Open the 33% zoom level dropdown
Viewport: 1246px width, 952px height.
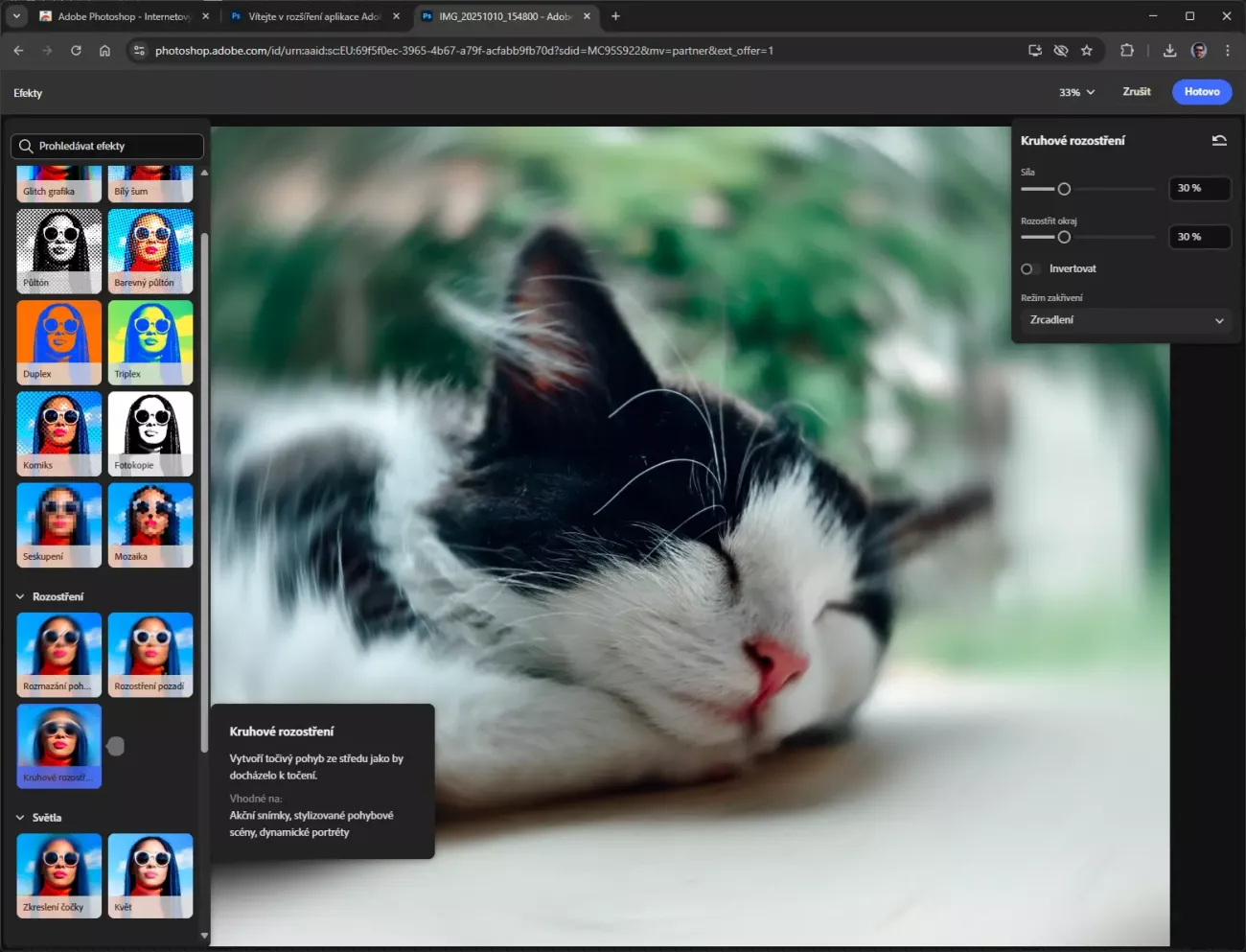coord(1076,92)
